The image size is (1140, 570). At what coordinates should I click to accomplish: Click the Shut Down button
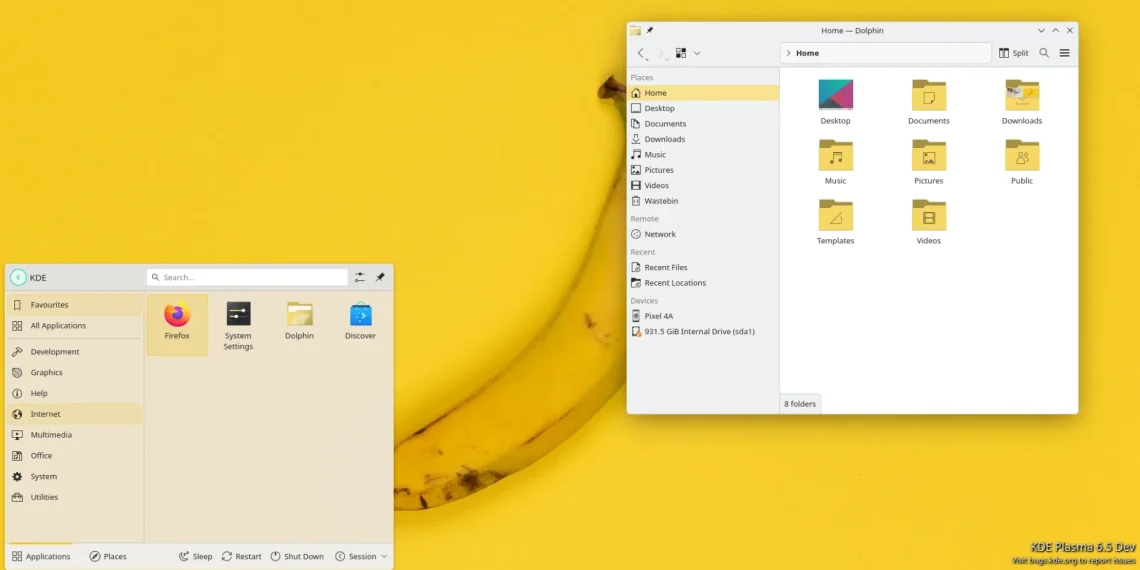[297, 556]
